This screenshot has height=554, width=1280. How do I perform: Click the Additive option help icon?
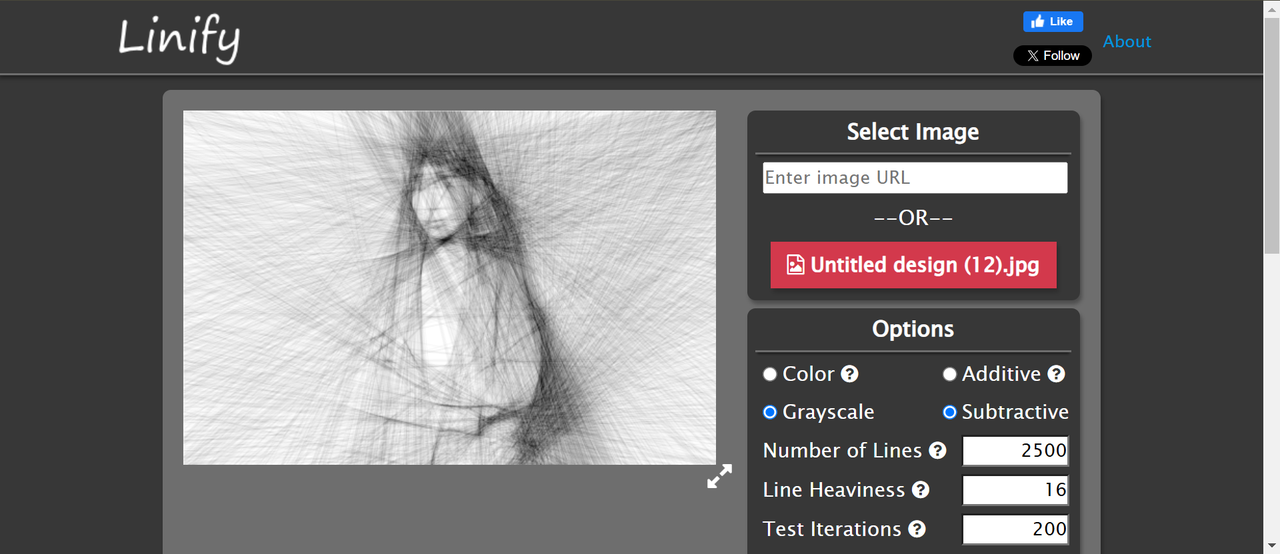pyautogui.click(x=1056, y=374)
